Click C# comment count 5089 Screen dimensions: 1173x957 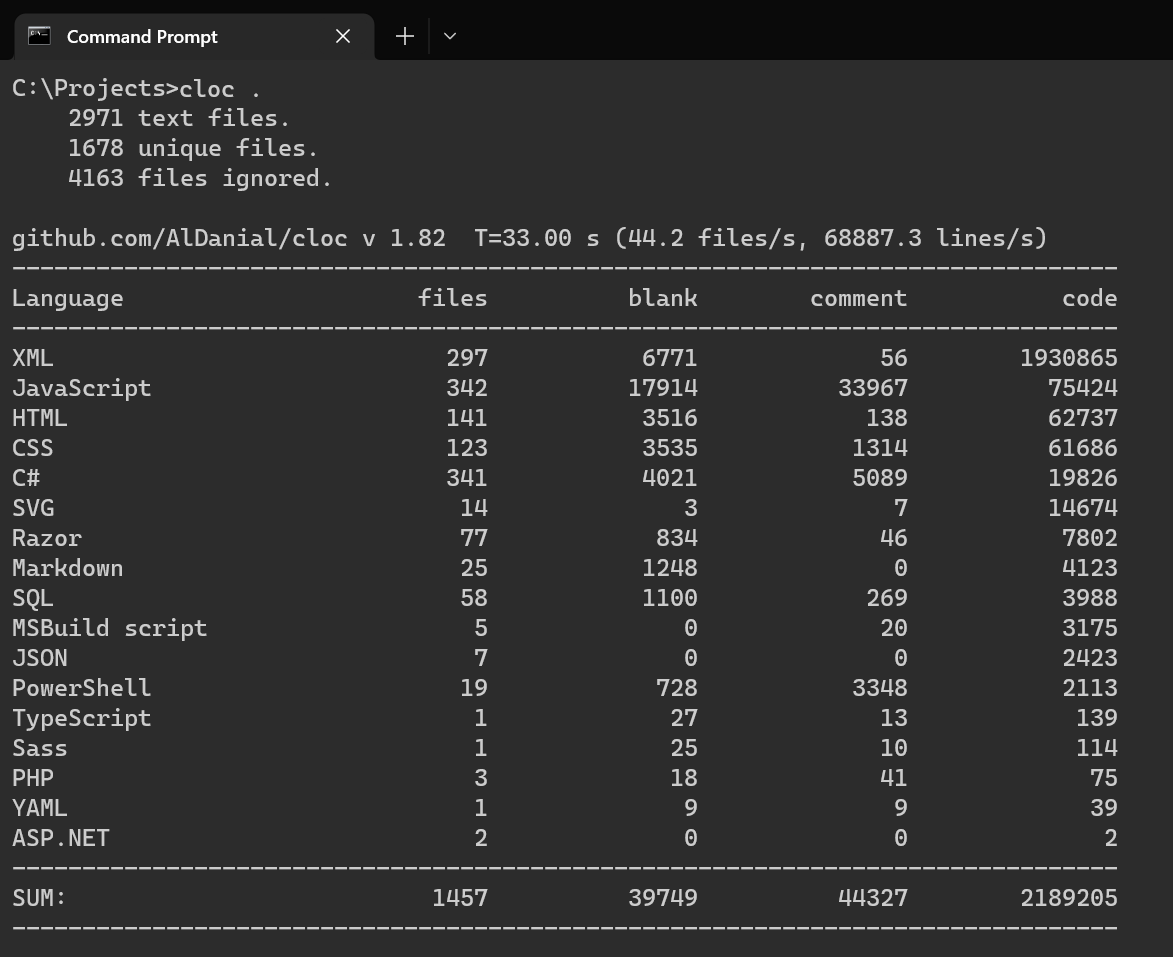[879, 477]
